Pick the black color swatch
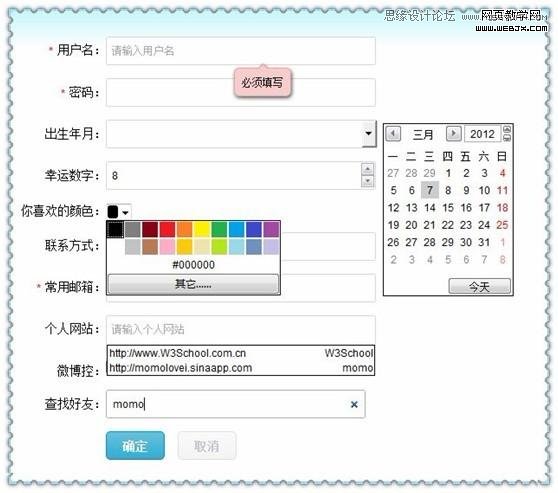The height and width of the screenshot is (493, 558). (115, 229)
